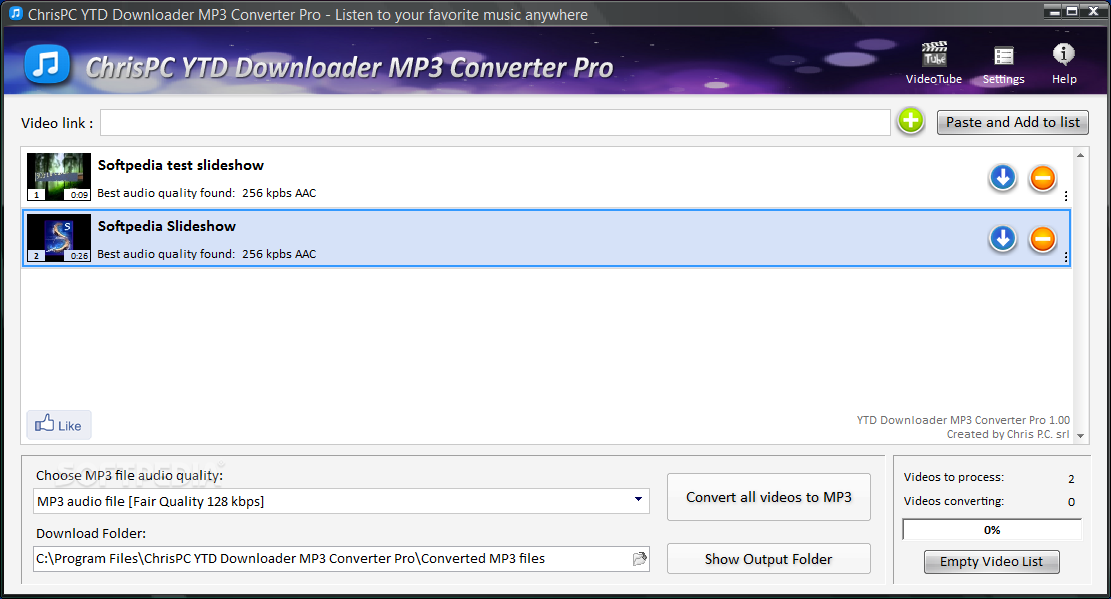Remove Softpedia Slideshow from list

coord(1042,239)
